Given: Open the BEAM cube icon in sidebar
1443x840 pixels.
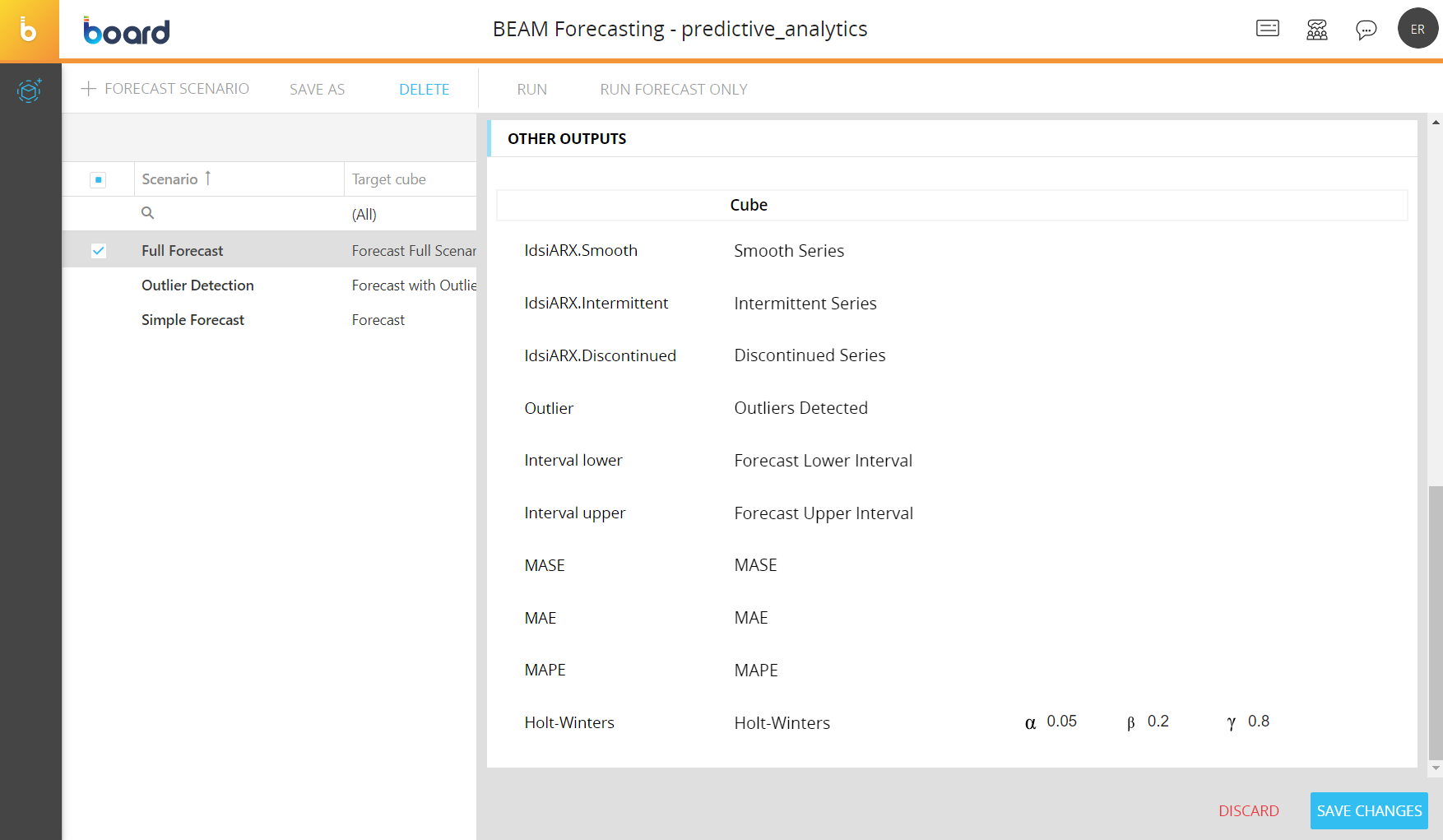Looking at the screenshot, I should click(x=30, y=90).
